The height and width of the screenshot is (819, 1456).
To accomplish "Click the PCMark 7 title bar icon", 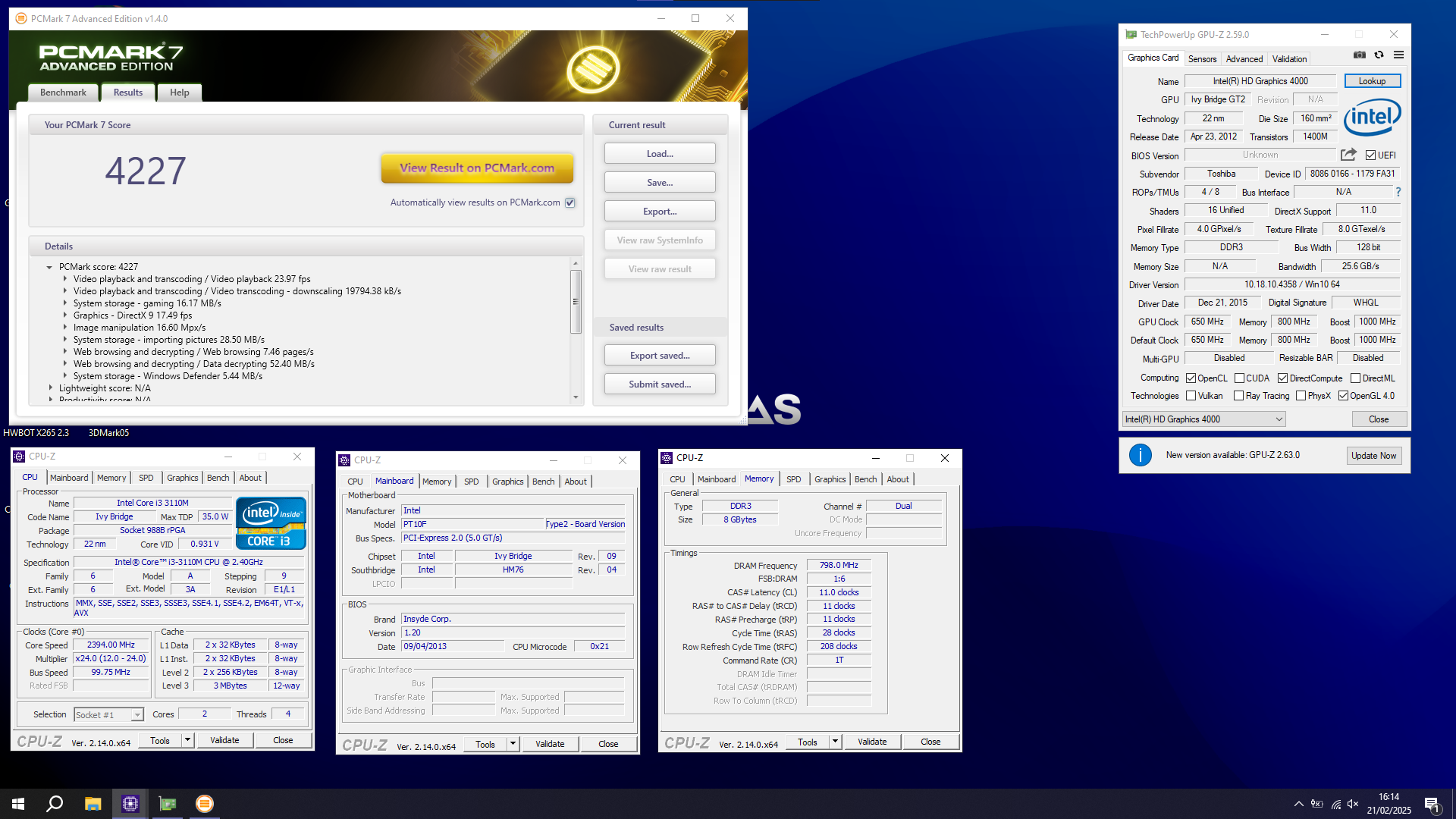I will (21, 18).
